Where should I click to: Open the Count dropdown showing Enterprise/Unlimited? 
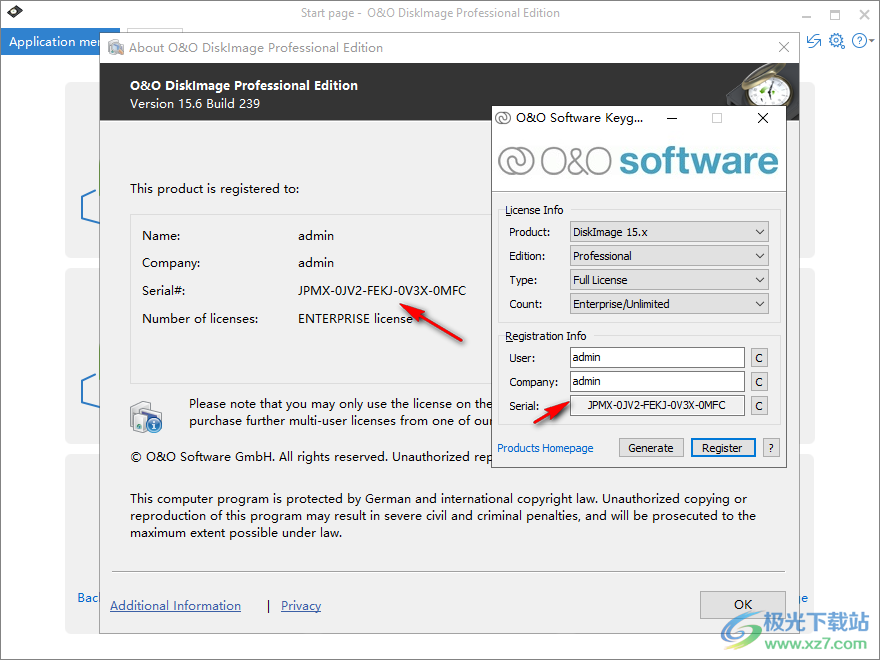(761, 303)
